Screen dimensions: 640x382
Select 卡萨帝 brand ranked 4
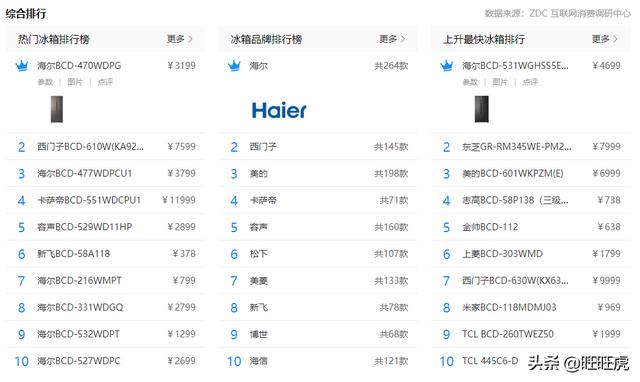click(263, 200)
